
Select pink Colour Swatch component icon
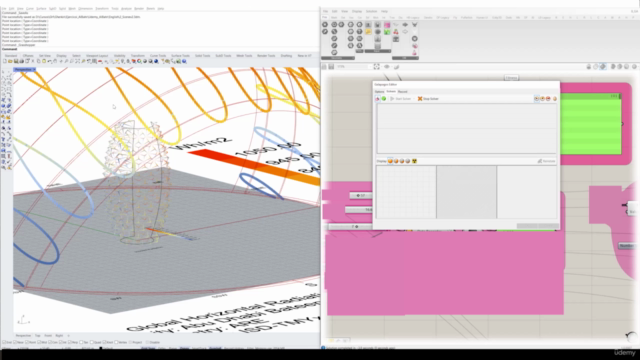pyautogui.click(x=387, y=25)
